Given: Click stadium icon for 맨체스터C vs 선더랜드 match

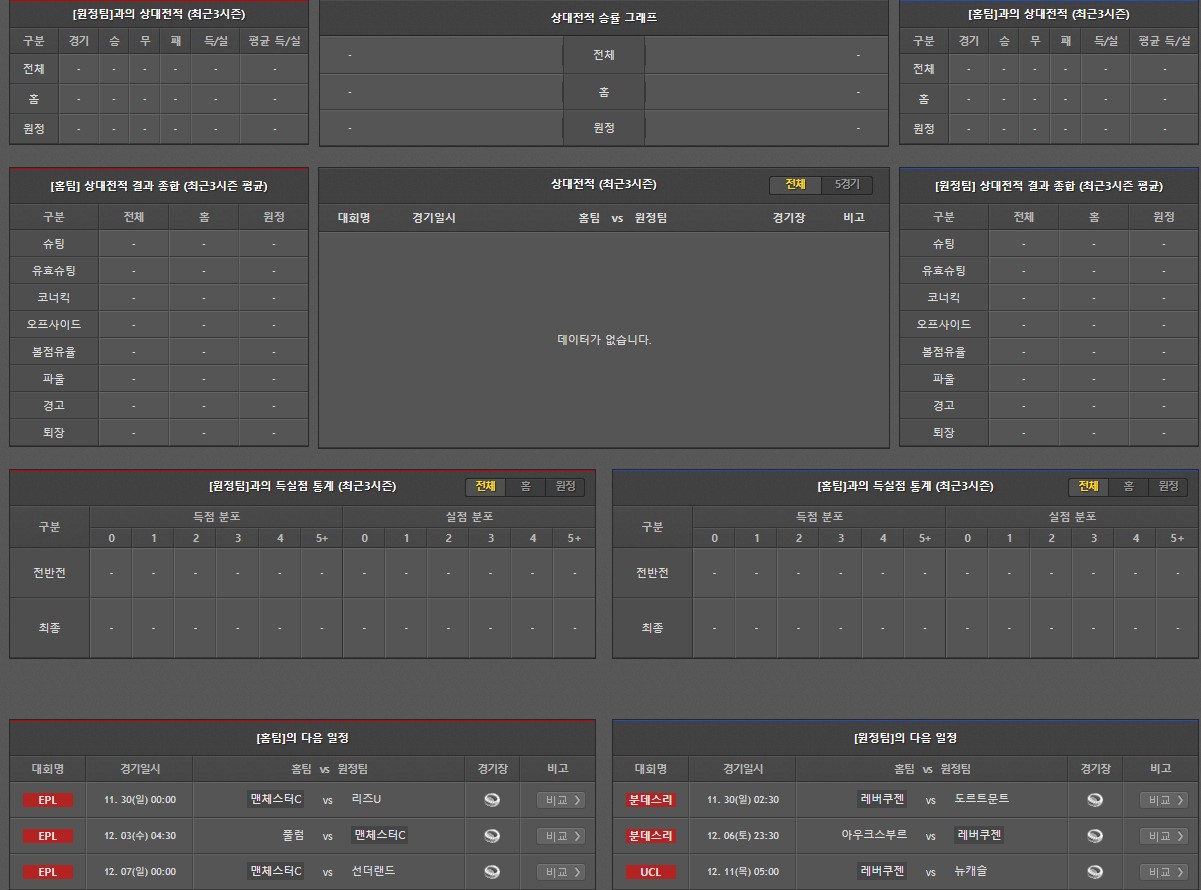Looking at the screenshot, I should [491, 872].
